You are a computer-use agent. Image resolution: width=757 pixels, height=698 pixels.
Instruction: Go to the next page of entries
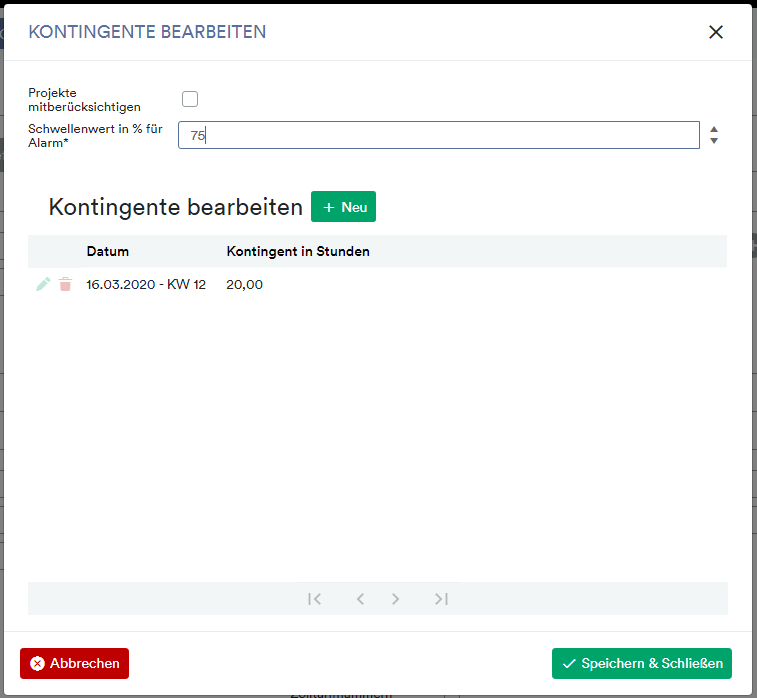coord(395,599)
